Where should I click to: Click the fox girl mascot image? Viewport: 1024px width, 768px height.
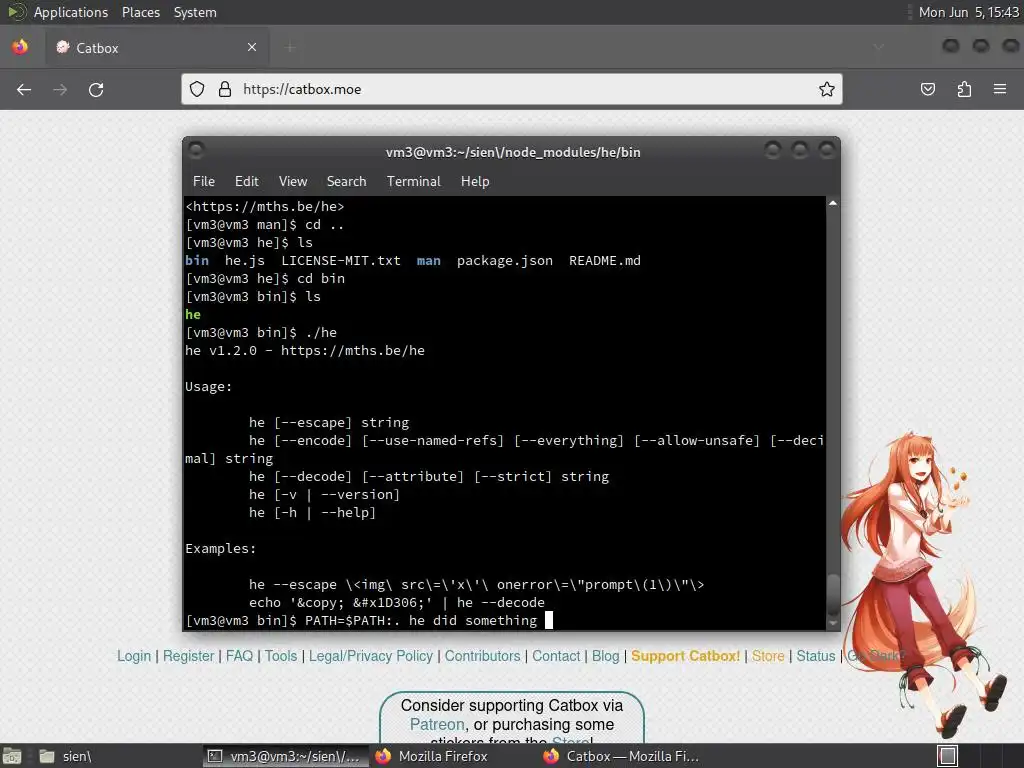click(920, 583)
